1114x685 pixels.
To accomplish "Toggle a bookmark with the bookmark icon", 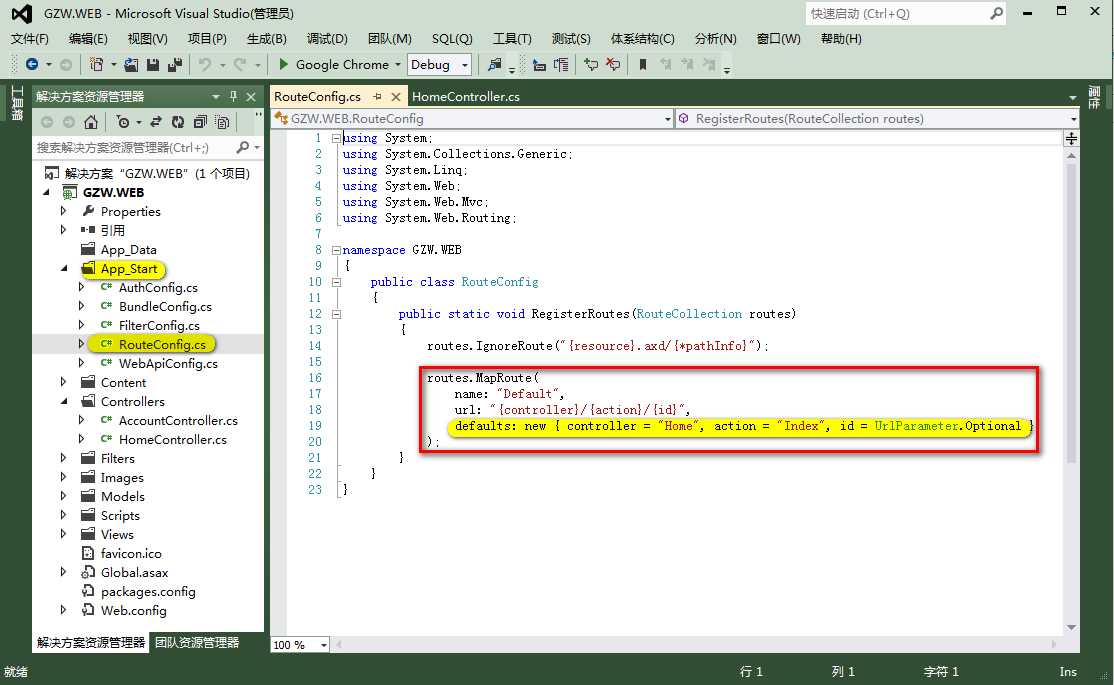I will click(643, 65).
